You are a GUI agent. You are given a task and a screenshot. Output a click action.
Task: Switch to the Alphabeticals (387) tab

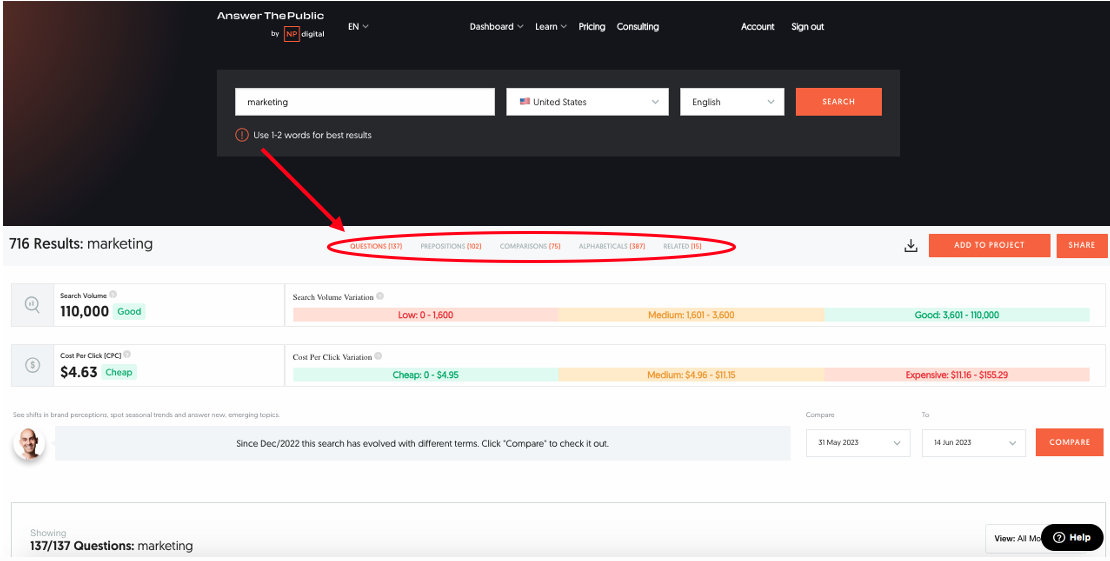point(612,246)
